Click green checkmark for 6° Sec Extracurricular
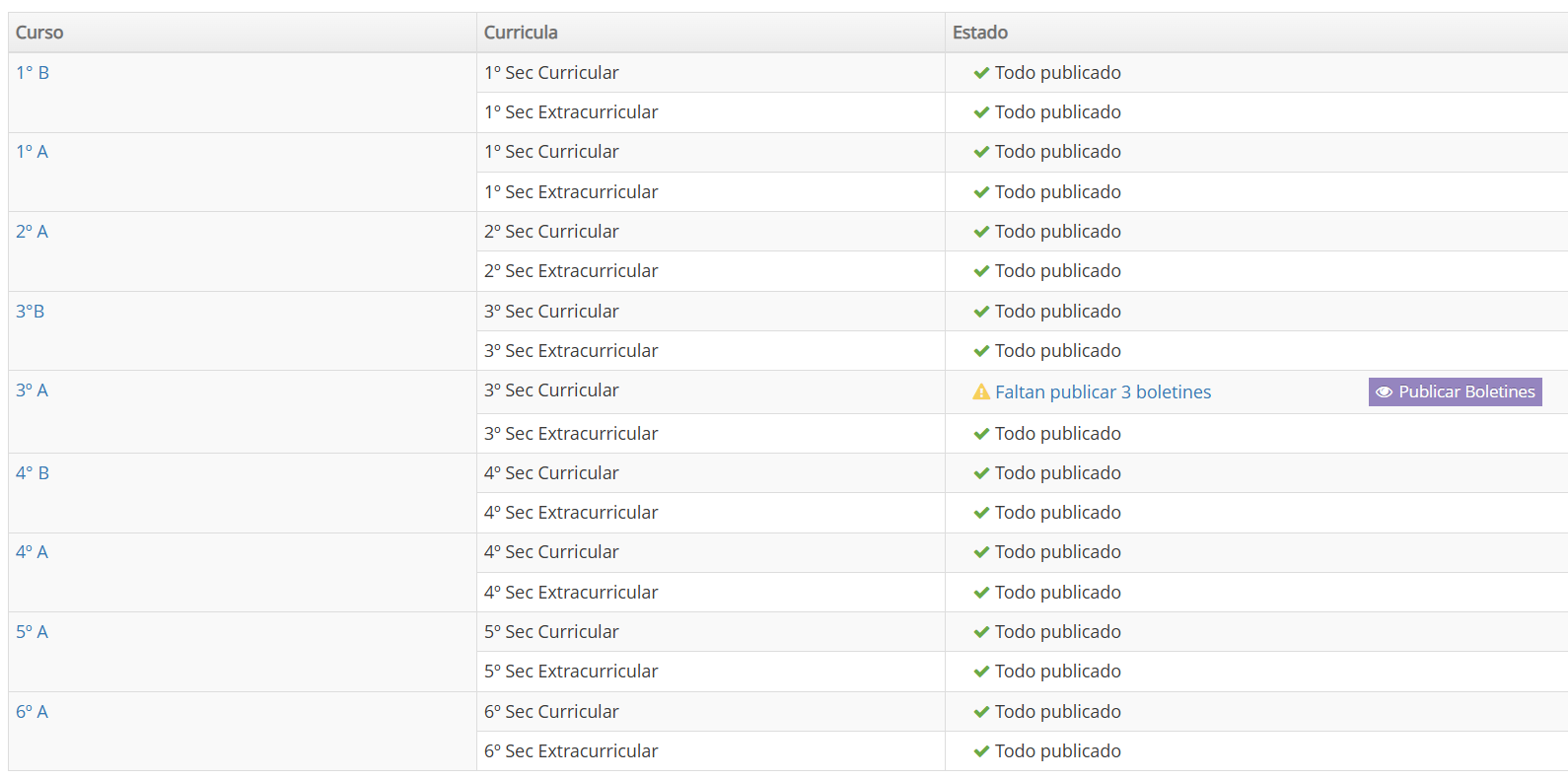This screenshot has height=780, width=1568. point(981,751)
